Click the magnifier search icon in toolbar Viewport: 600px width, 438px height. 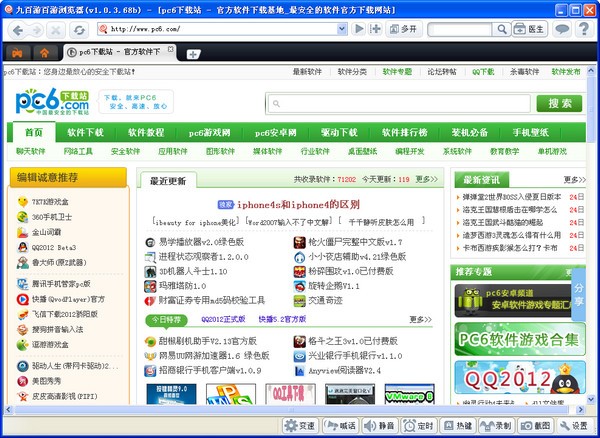point(501,29)
